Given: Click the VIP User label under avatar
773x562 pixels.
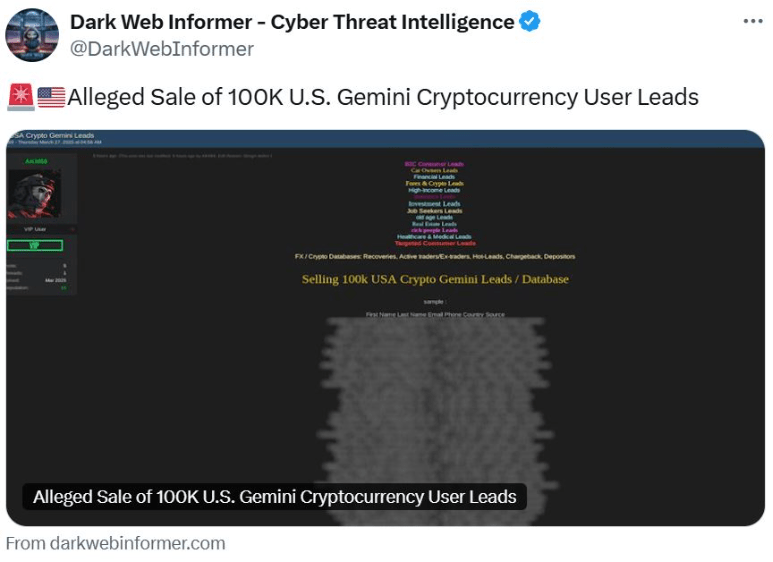Looking at the screenshot, I should [35, 229].
